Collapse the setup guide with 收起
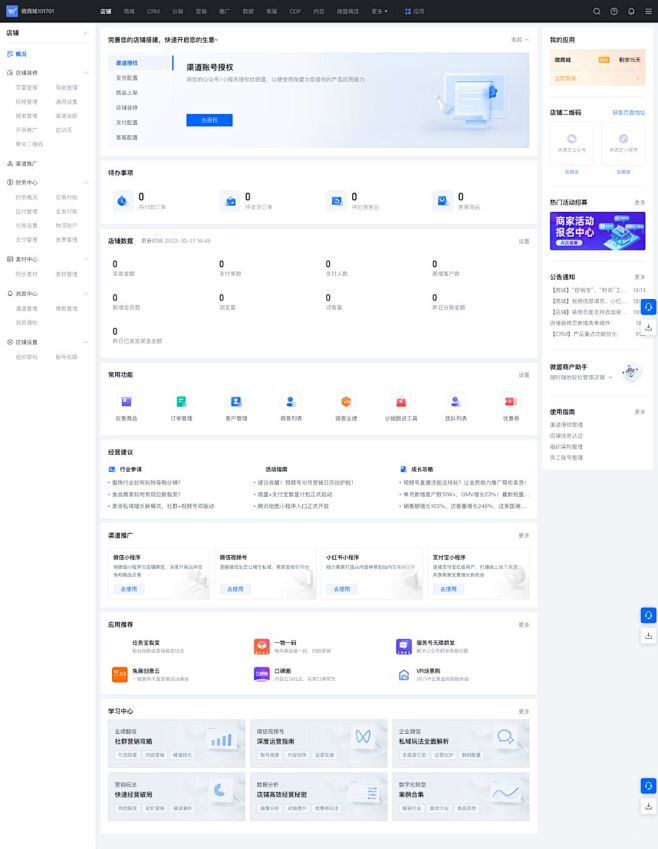This screenshot has height=849, width=658. 520,40
